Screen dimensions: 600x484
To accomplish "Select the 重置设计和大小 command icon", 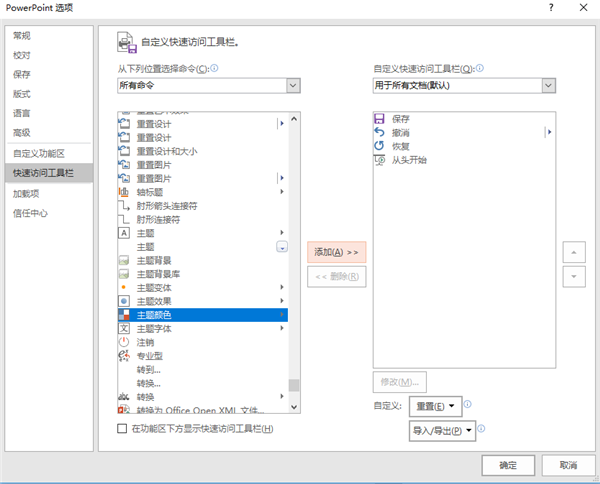I will [124, 151].
